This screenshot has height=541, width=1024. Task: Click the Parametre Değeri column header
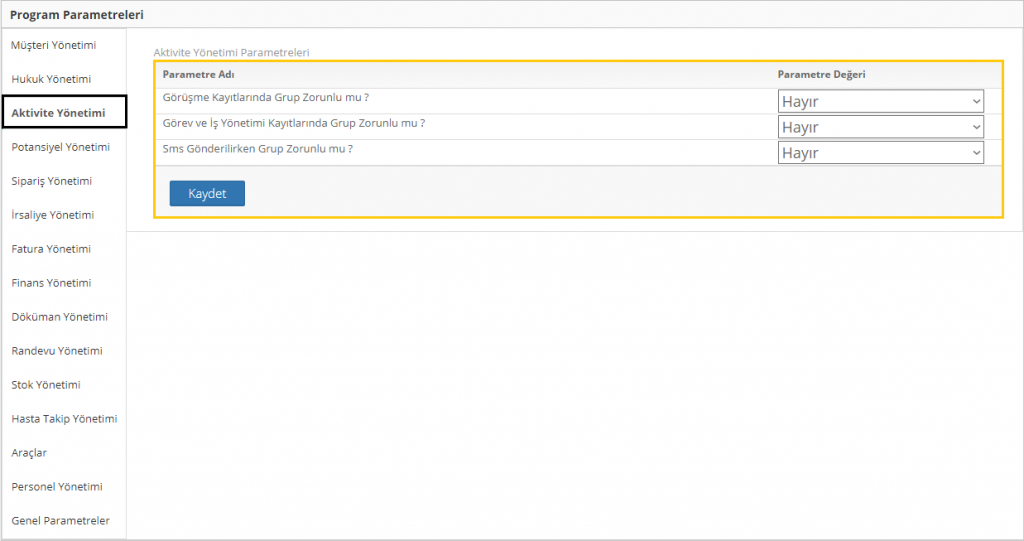coord(821,75)
